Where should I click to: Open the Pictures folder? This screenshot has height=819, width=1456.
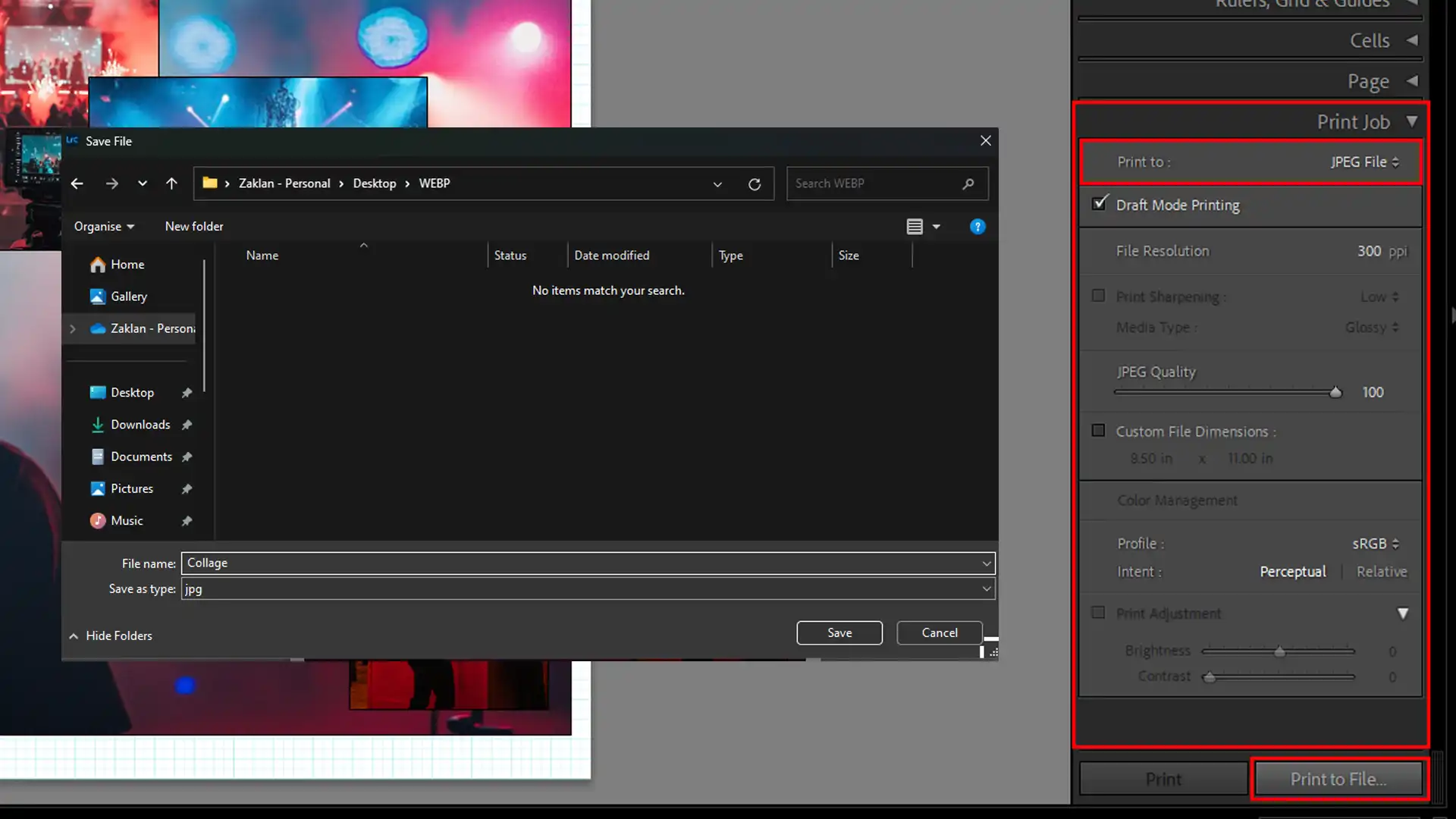tap(132, 488)
